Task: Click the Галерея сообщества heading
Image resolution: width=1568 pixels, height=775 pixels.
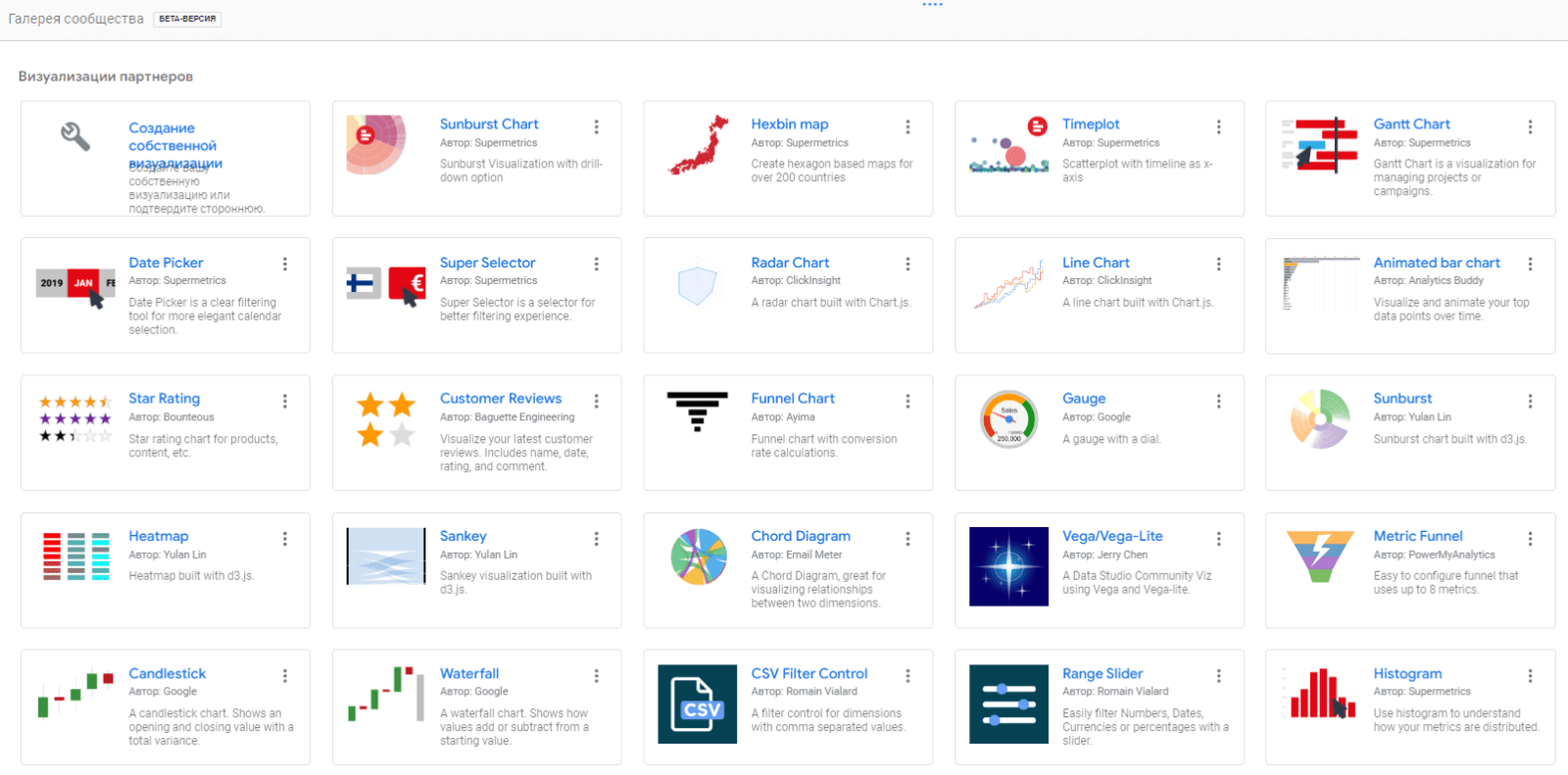Action: click(x=76, y=19)
